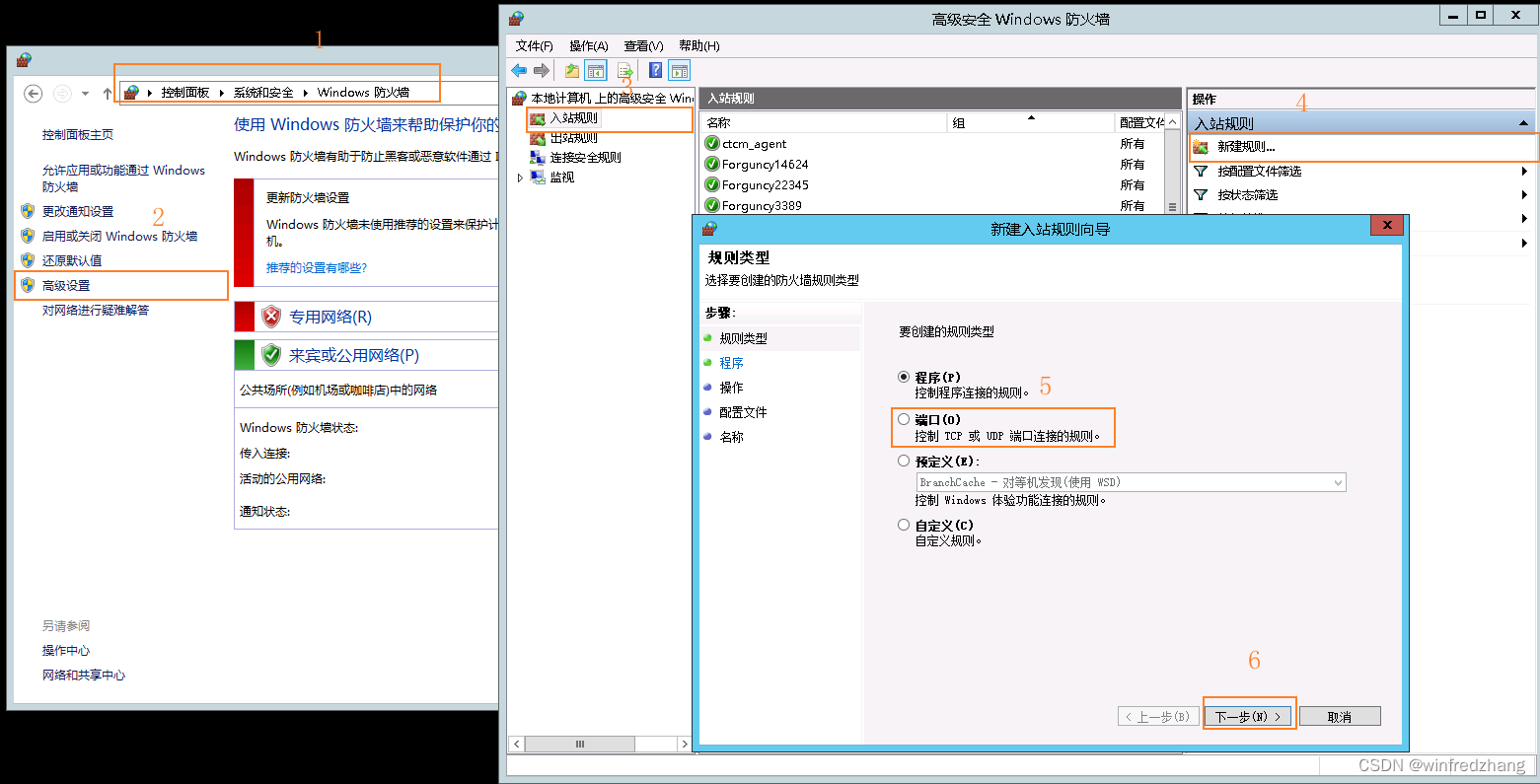Click the shield icon beside 更改通知设置
The width and height of the screenshot is (1540, 784).
point(28,211)
